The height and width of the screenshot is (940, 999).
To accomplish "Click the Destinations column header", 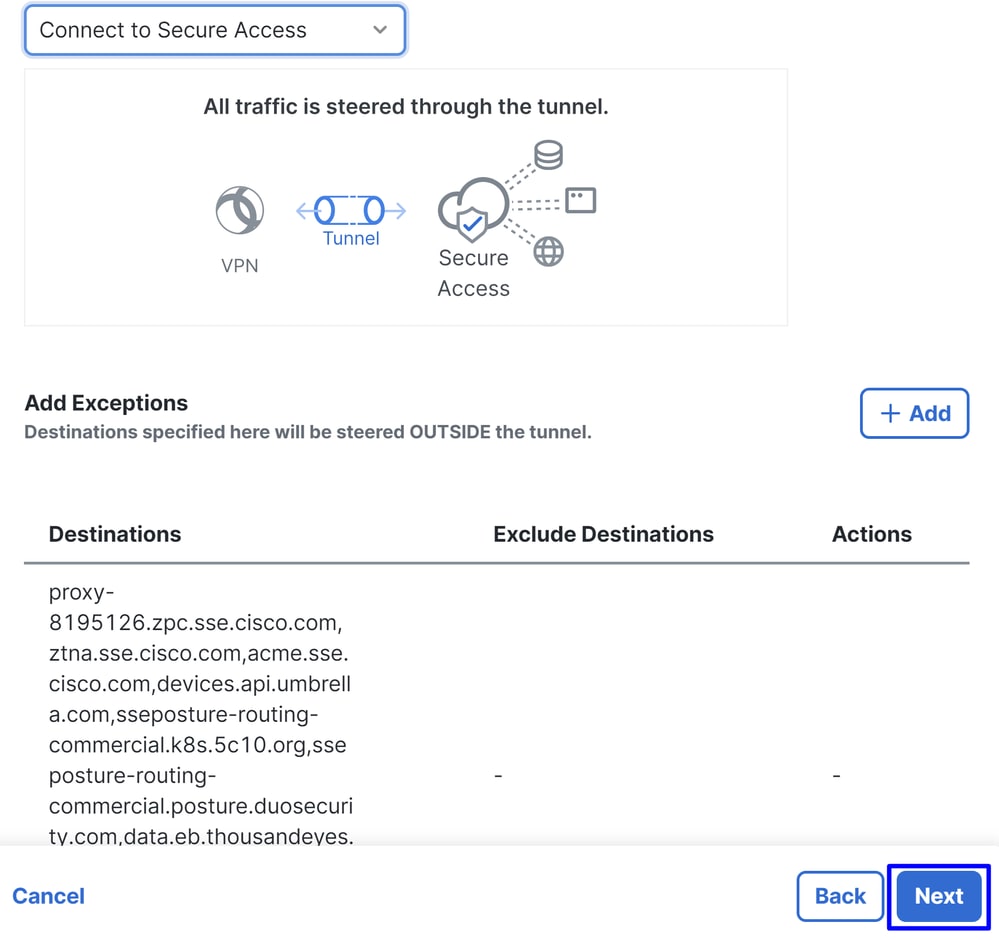I will pyautogui.click(x=115, y=534).
